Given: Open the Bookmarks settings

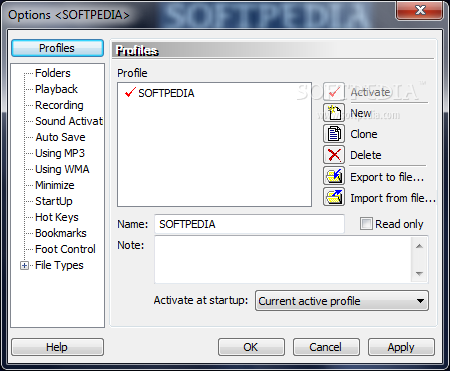Looking at the screenshot, I should (61, 233).
